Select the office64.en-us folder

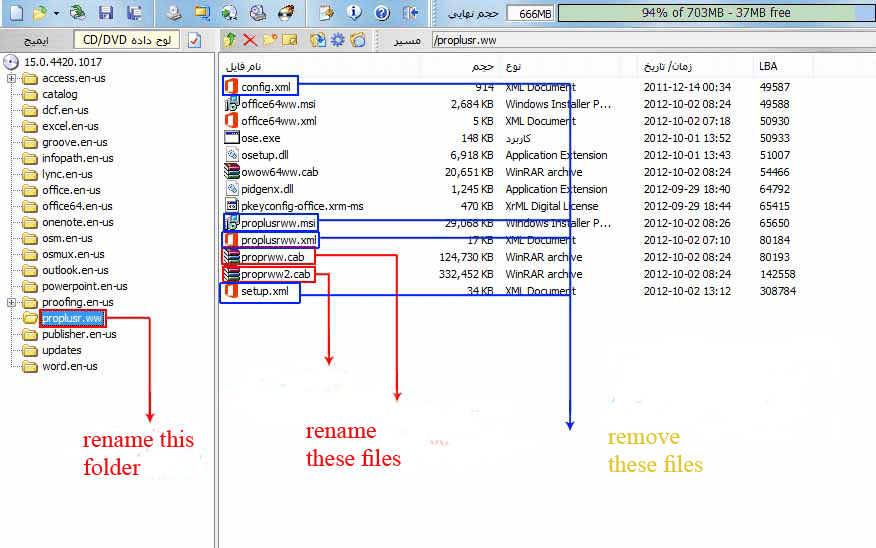[77, 206]
